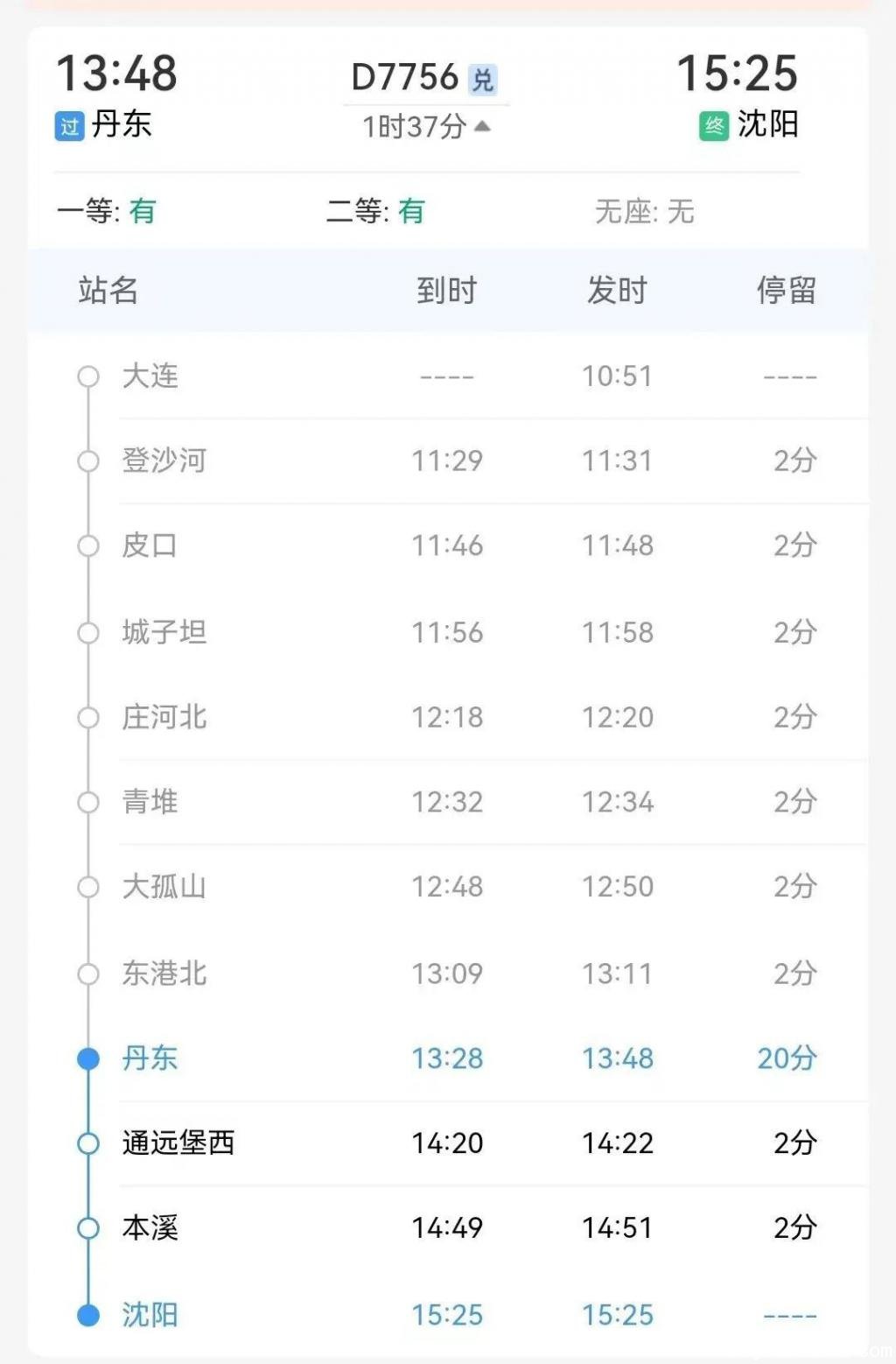Tap the 兑 exchange badge next to D7756

[x=483, y=80]
